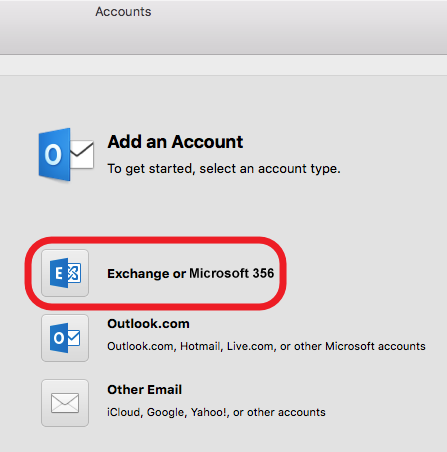The width and height of the screenshot is (447, 452).
Task: Click 'To get started, select an account type.'
Action: 224,169
